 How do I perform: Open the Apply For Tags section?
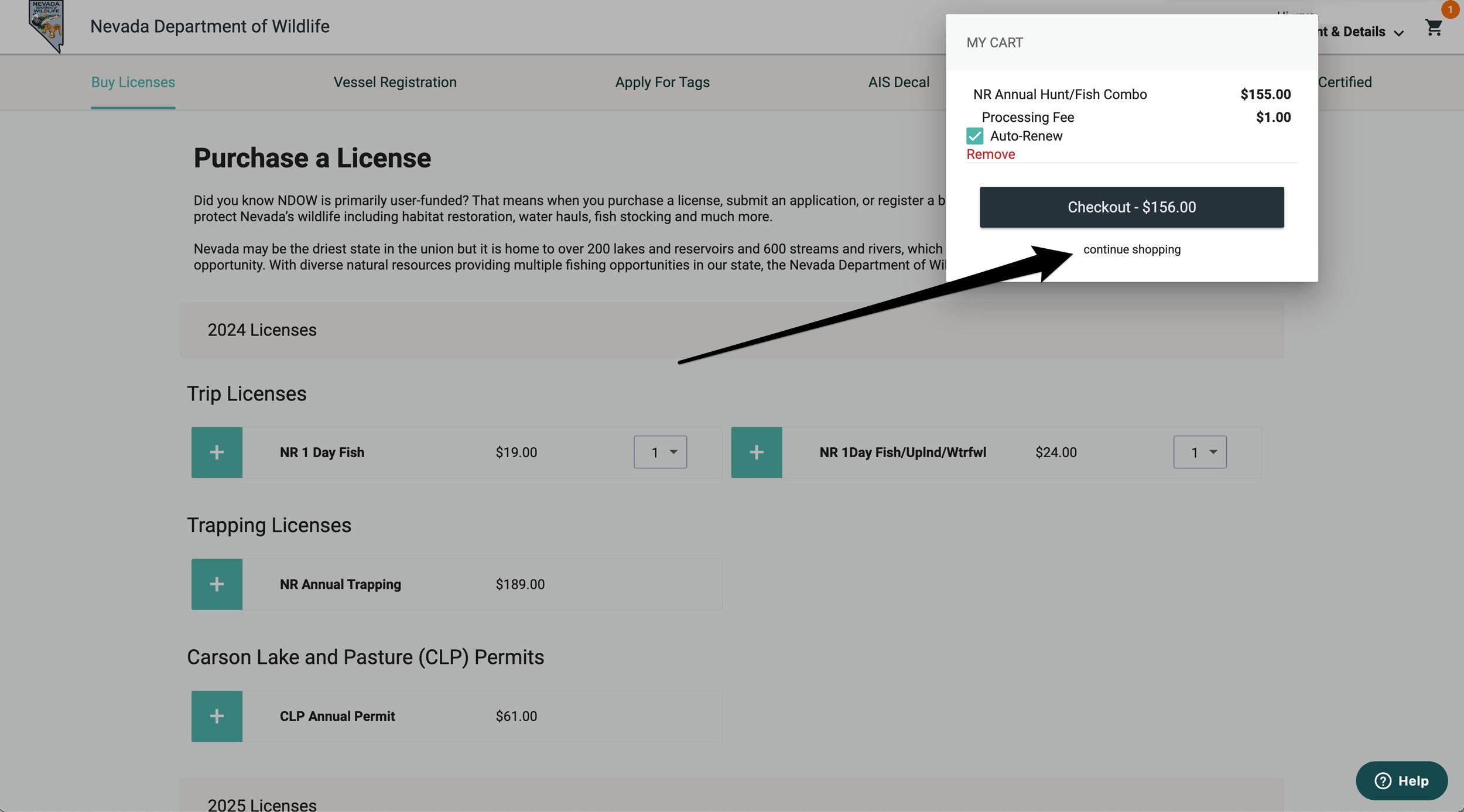click(662, 82)
